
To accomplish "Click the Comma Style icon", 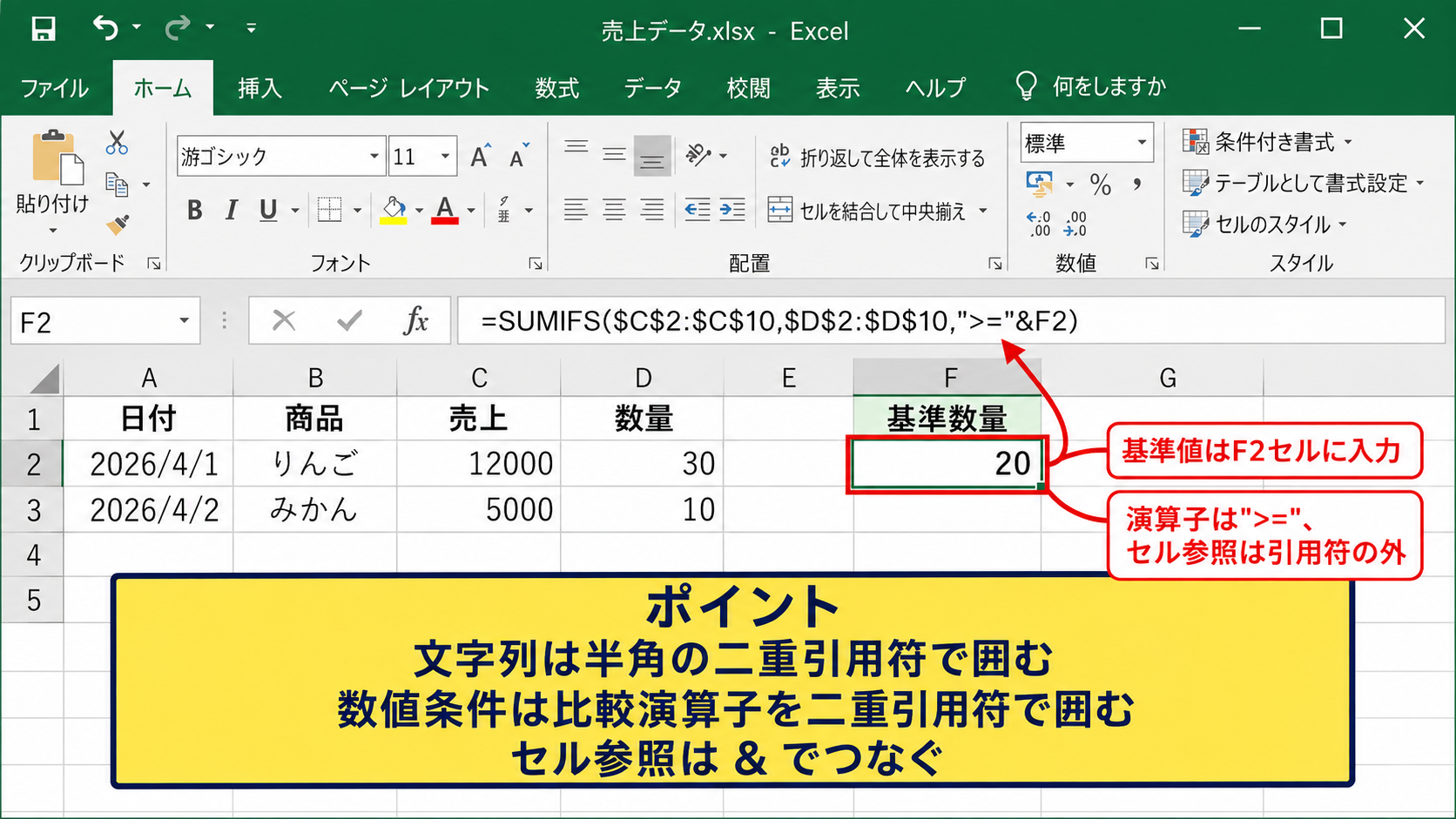I will click(x=1137, y=184).
